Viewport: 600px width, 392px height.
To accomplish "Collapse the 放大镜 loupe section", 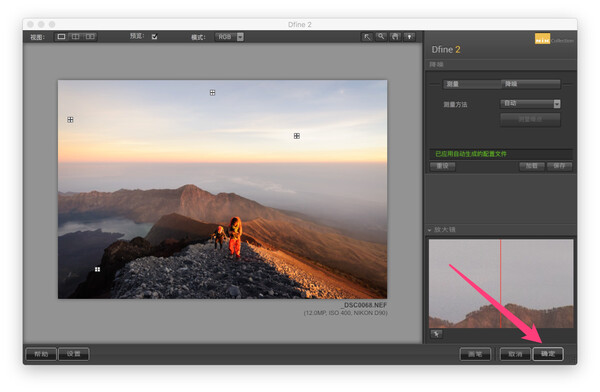I will point(442,230).
